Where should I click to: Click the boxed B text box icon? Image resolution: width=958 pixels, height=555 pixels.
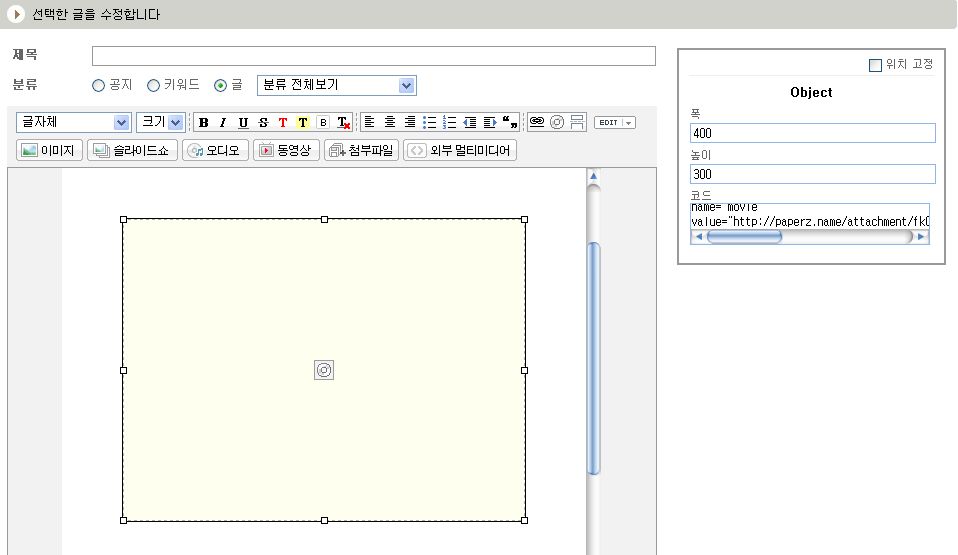[x=323, y=122]
